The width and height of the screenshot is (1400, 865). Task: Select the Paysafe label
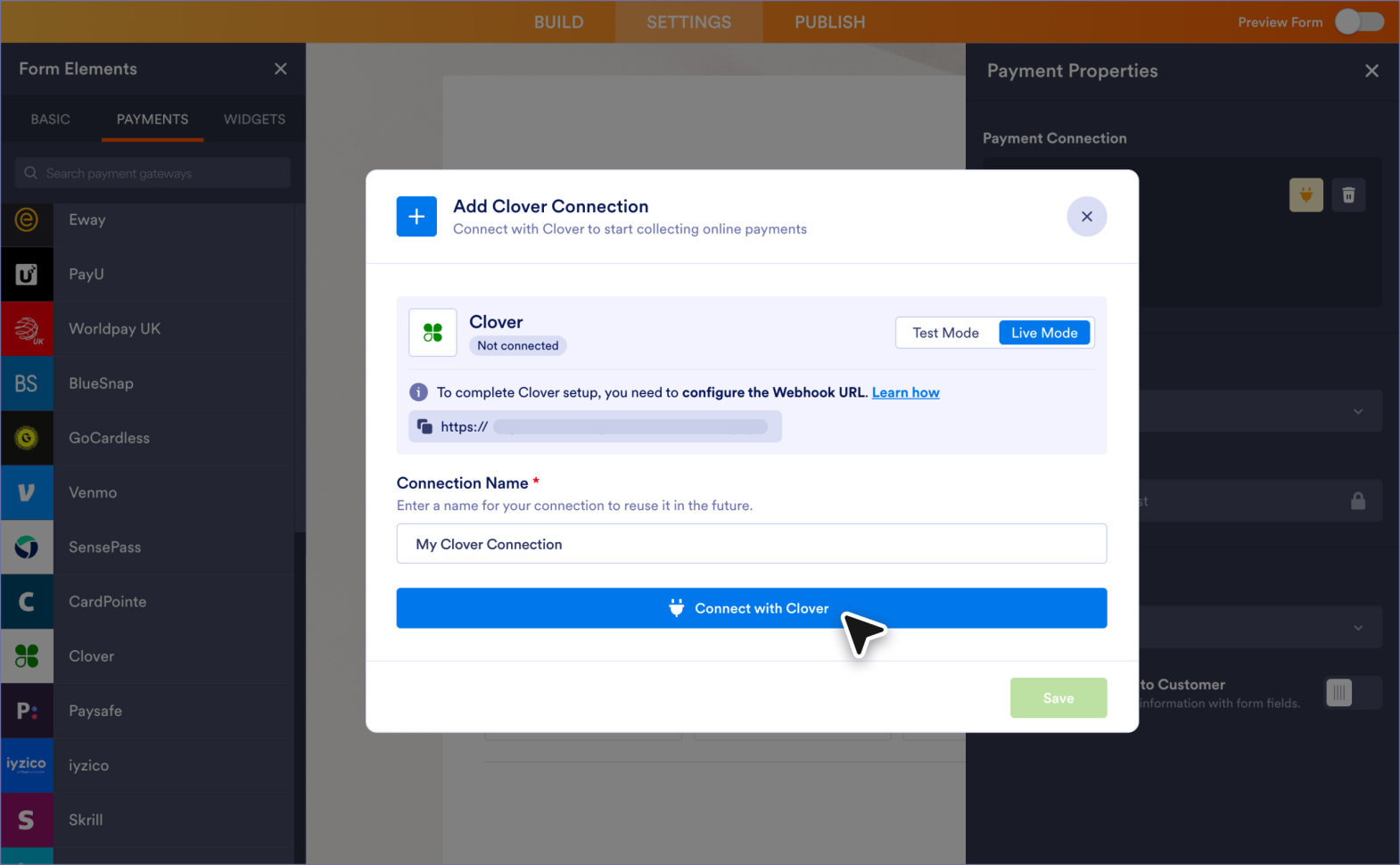95,711
